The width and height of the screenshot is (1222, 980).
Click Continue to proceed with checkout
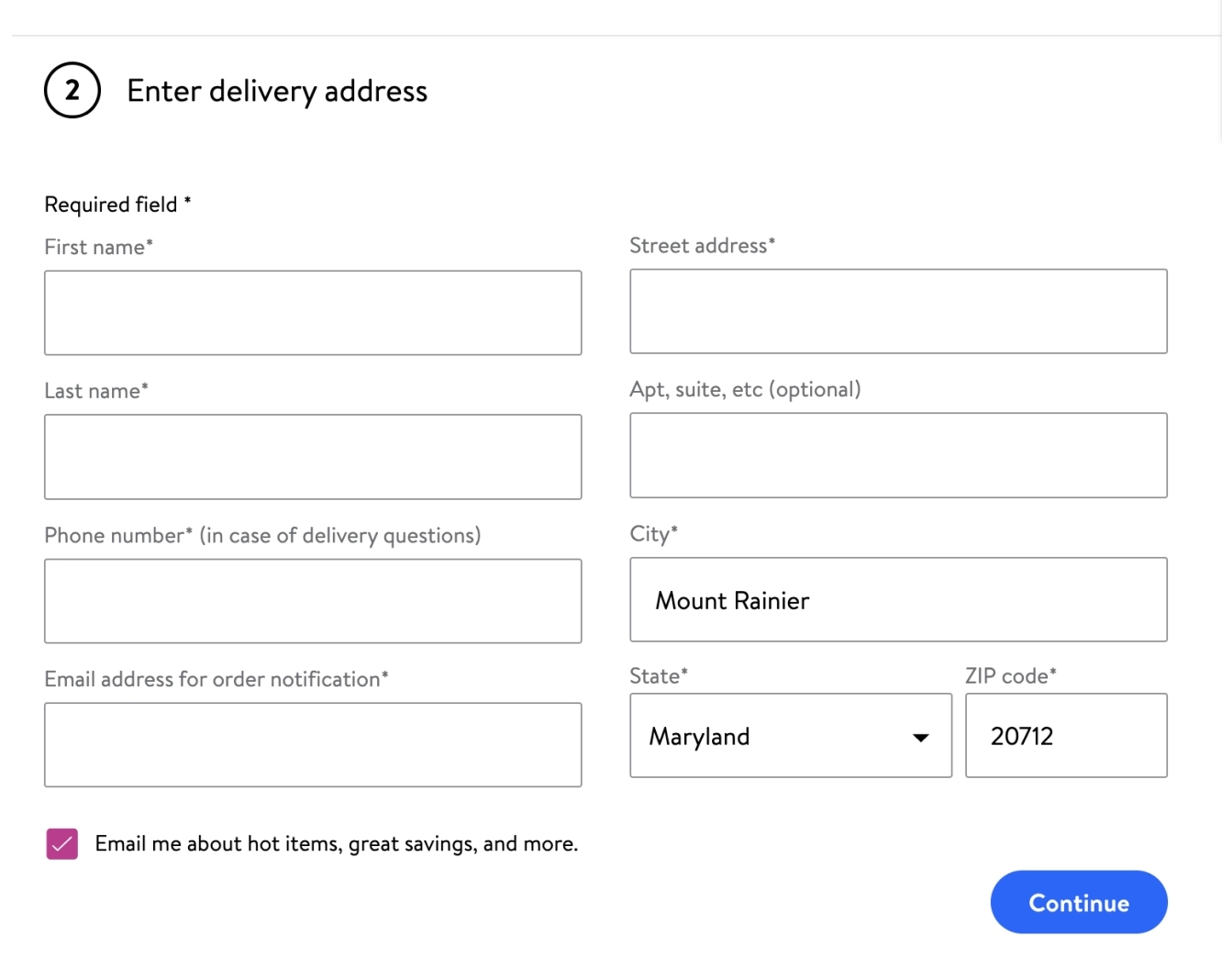pyautogui.click(x=1079, y=902)
